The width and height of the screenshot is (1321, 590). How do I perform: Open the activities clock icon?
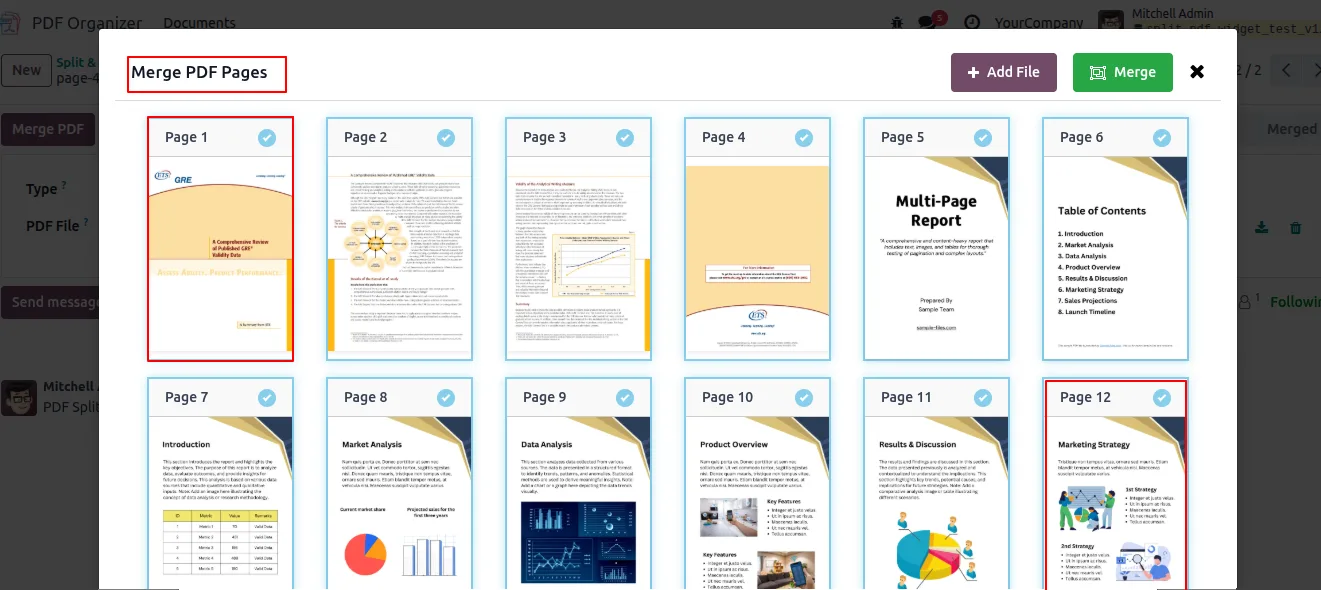click(x=971, y=22)
